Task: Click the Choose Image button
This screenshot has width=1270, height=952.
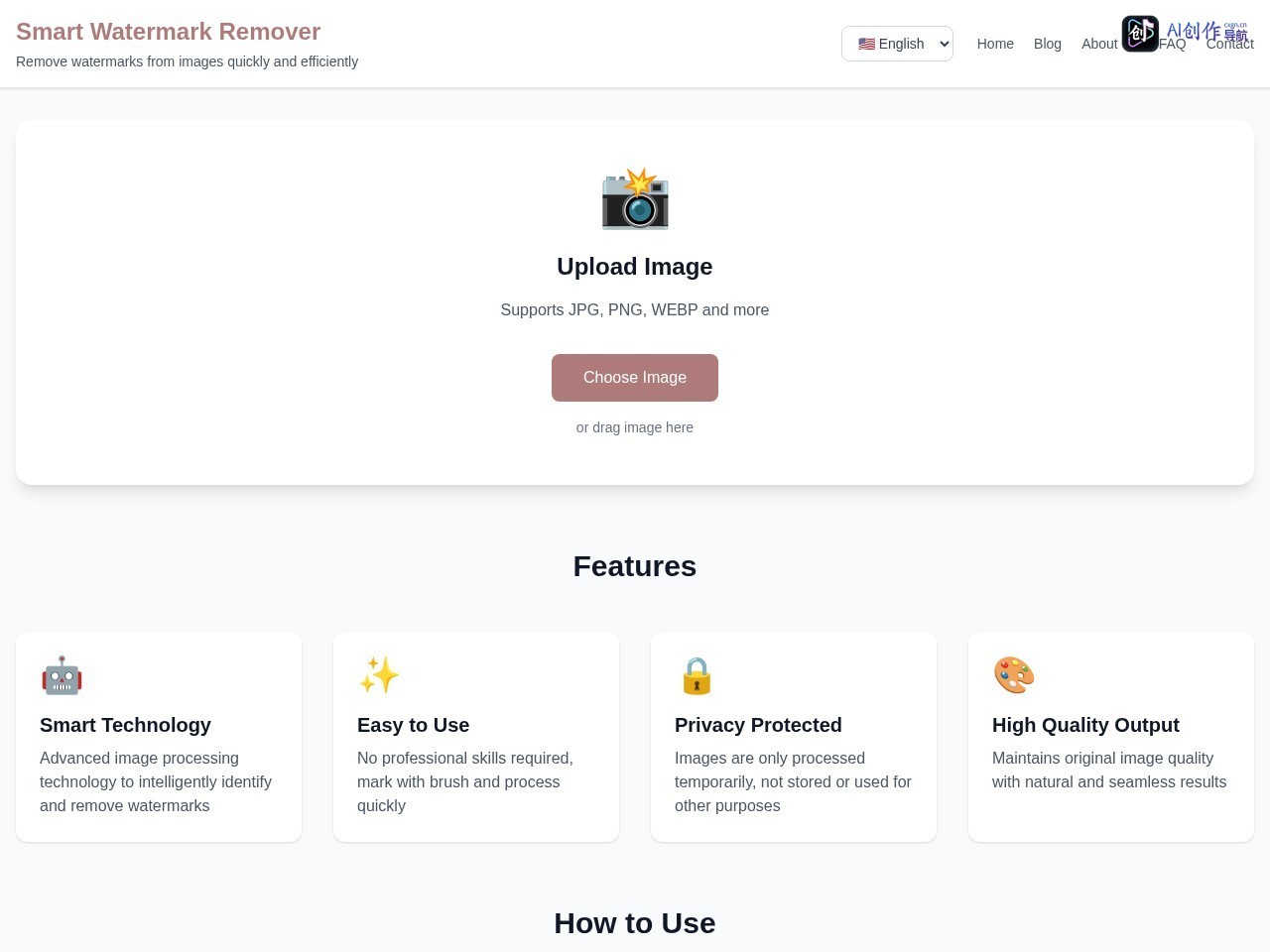Action: click(635, 378)
